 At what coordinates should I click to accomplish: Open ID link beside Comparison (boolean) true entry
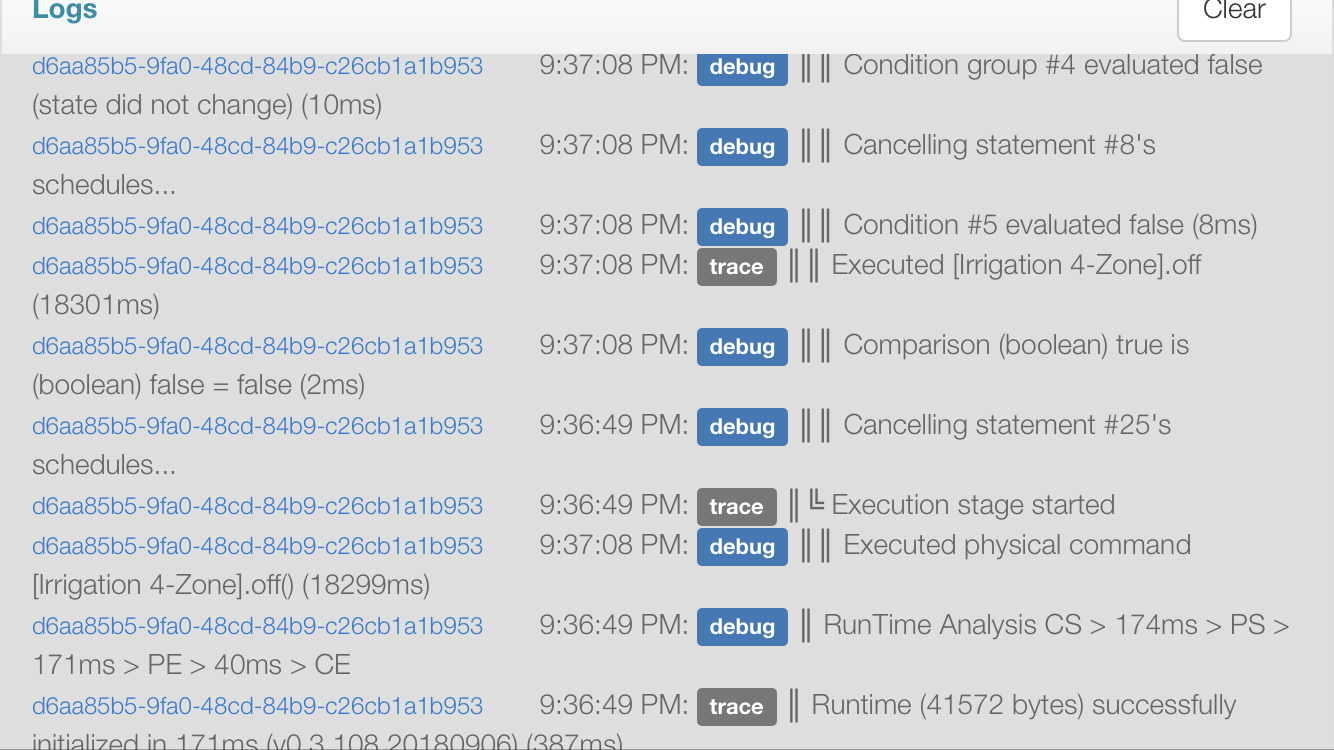tap(258, 346)
